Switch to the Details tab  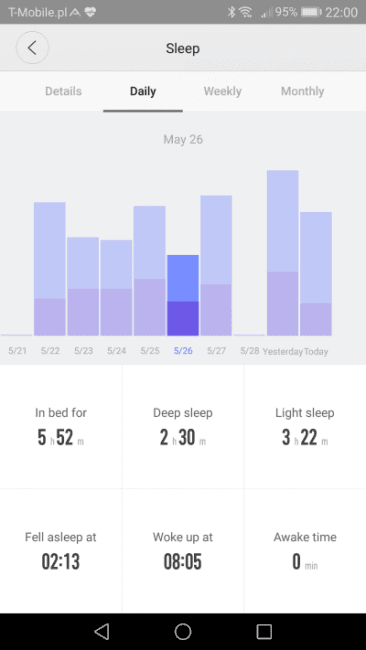pyautogui.click(x=63, y=91)
